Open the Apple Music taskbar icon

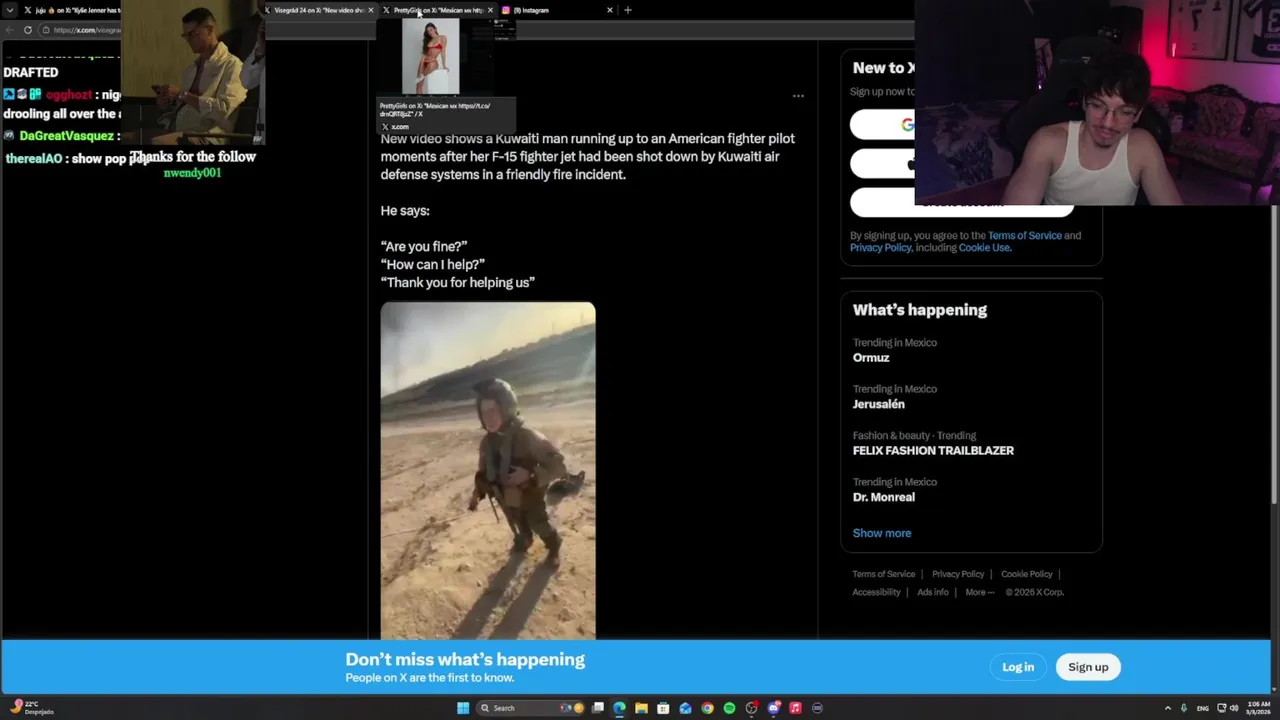click(x=796, y=708)
